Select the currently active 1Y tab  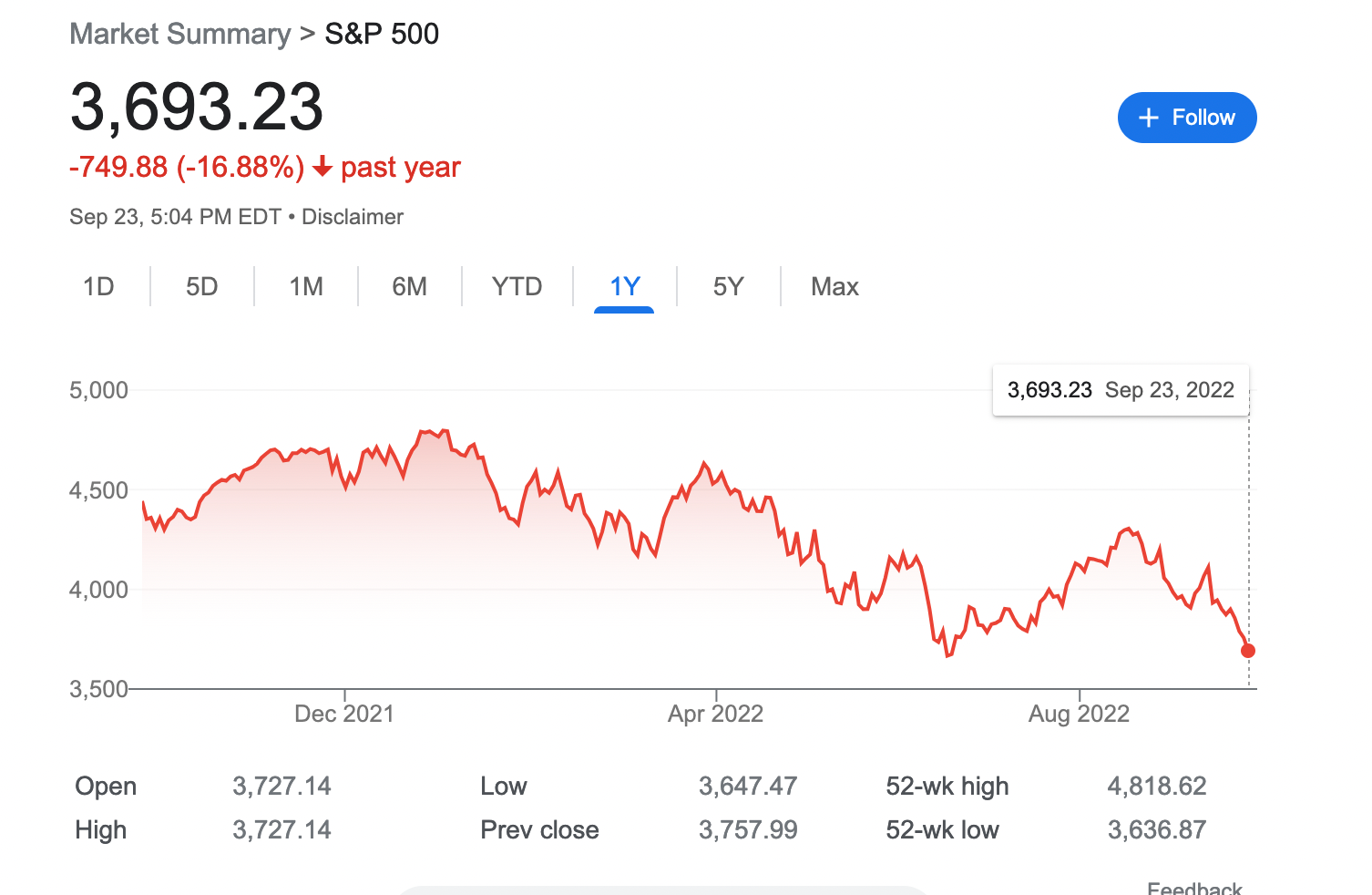tap(624, 286)
